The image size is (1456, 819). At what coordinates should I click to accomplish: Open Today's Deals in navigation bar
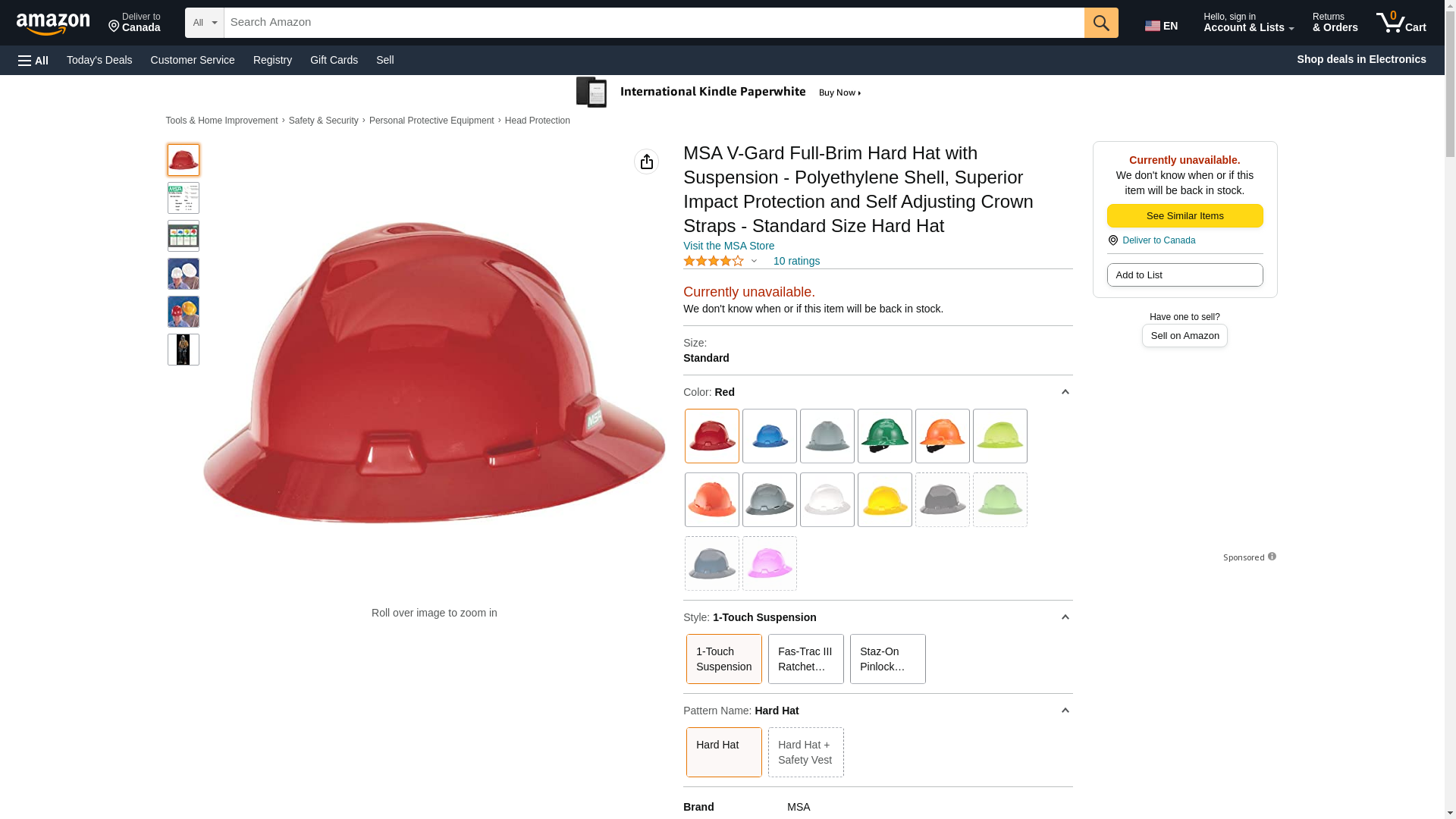pos(99,60)
